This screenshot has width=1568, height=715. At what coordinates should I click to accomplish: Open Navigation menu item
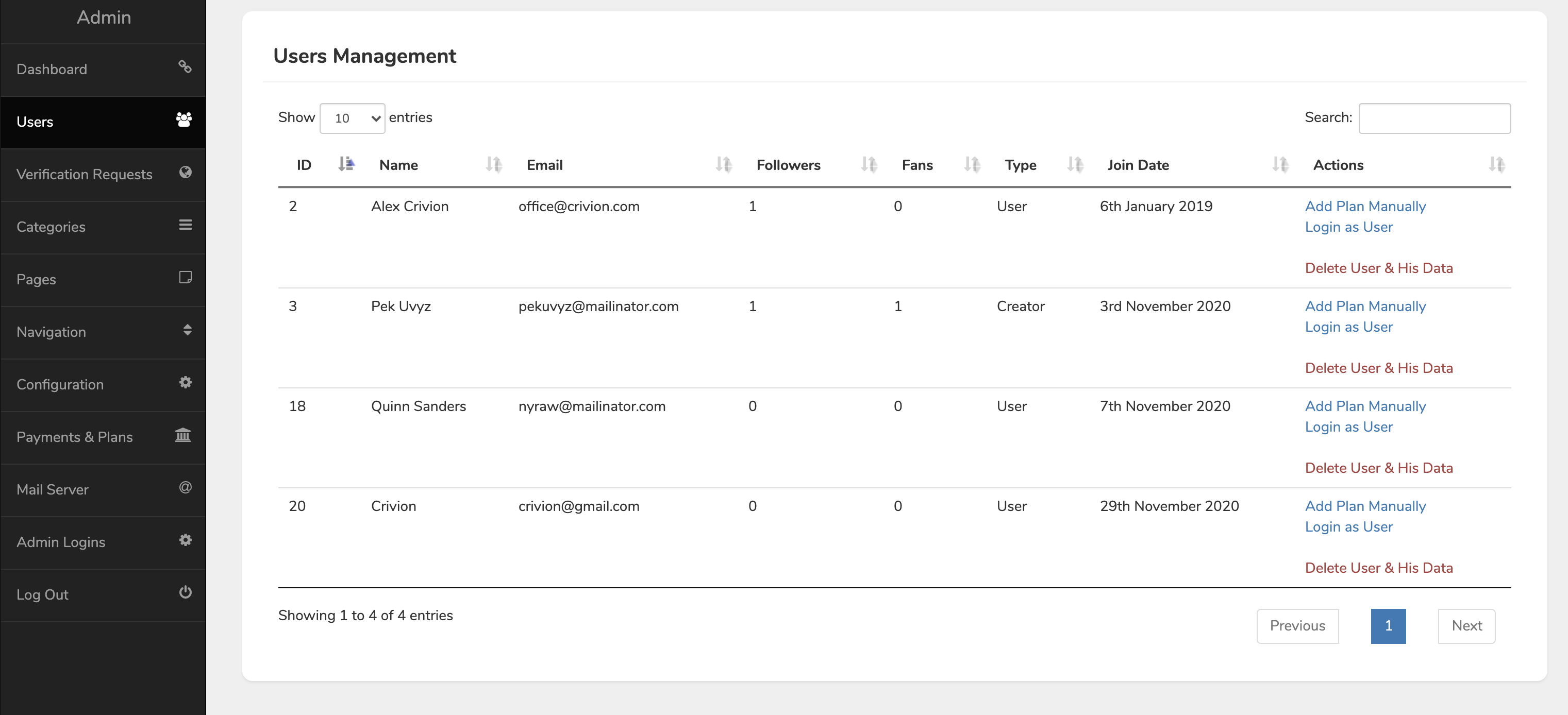(103, 332)
